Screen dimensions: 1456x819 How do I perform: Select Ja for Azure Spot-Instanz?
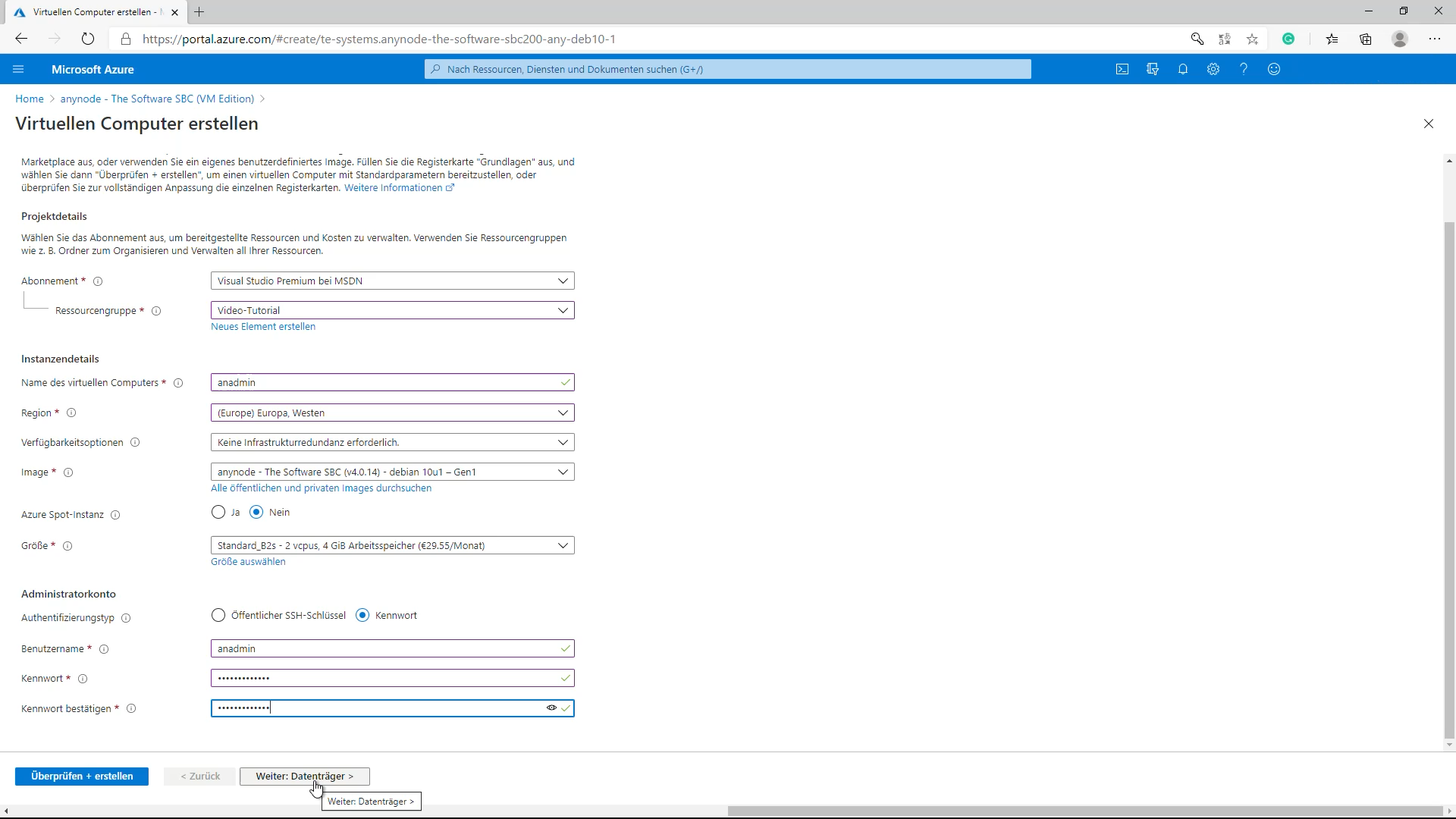click(218, 513)
